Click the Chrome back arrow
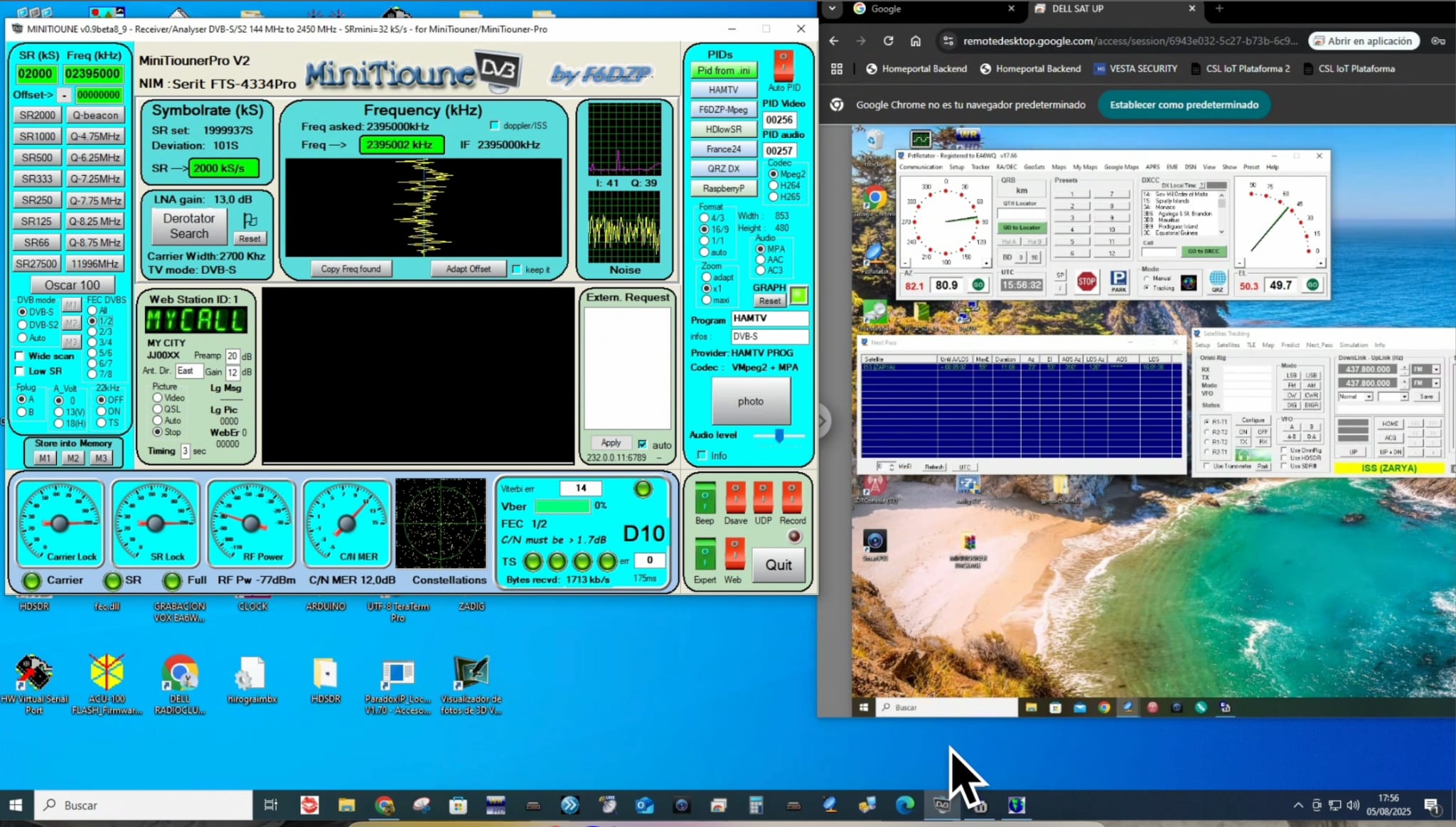This screenshot has height=827, width=1456. pyautogui.click(x=834, y=41)
